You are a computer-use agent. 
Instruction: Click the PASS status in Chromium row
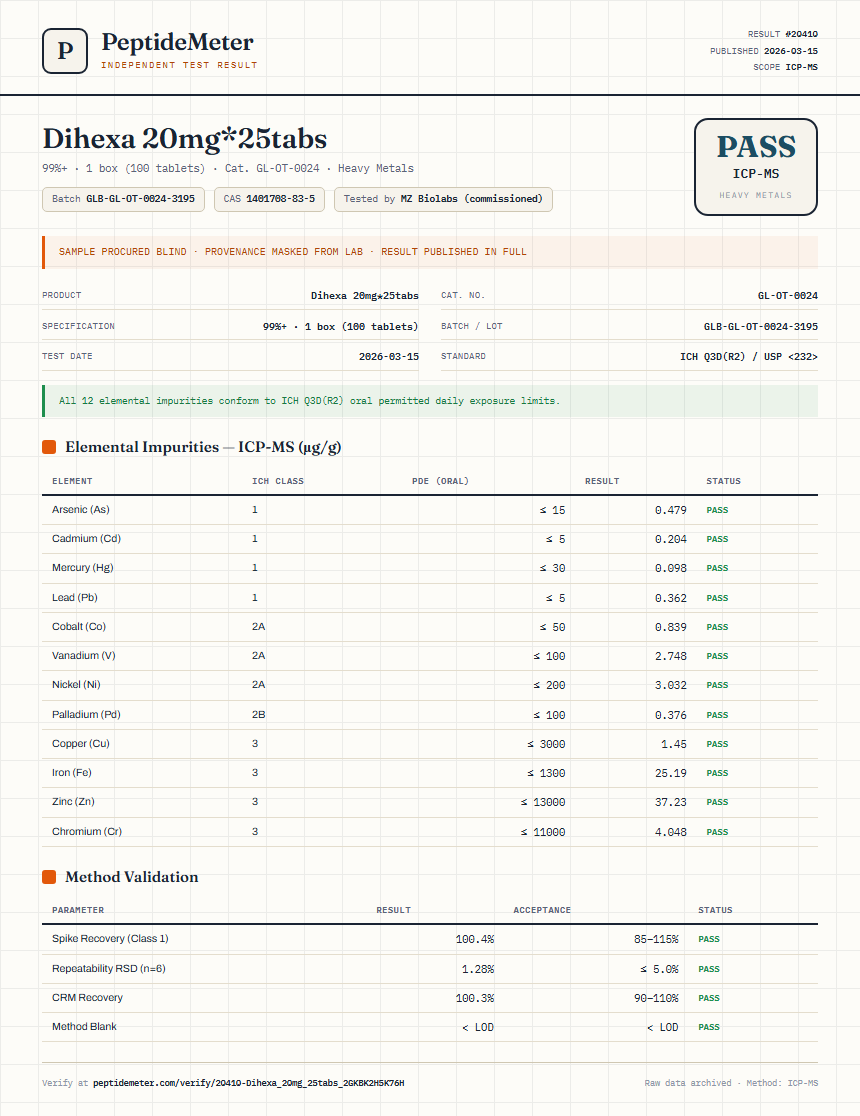click(x=717, y=832)
